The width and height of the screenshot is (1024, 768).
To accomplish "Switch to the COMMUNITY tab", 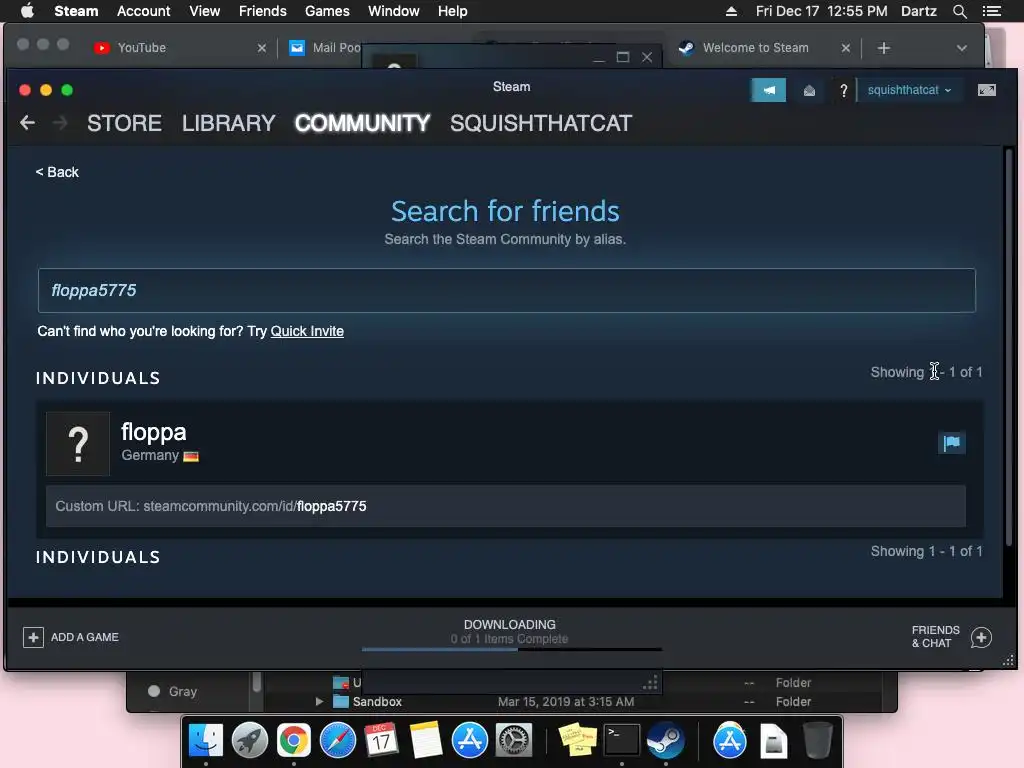I will pos(362,123).
